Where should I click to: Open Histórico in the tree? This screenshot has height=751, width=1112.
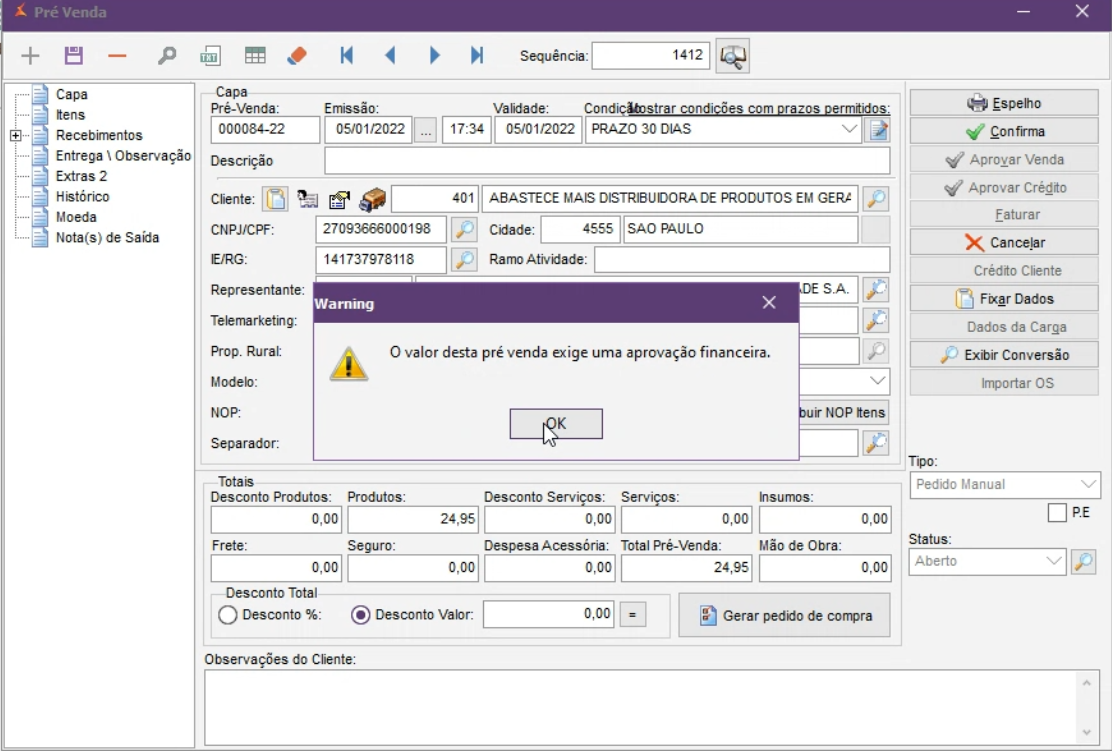point(82,196)
